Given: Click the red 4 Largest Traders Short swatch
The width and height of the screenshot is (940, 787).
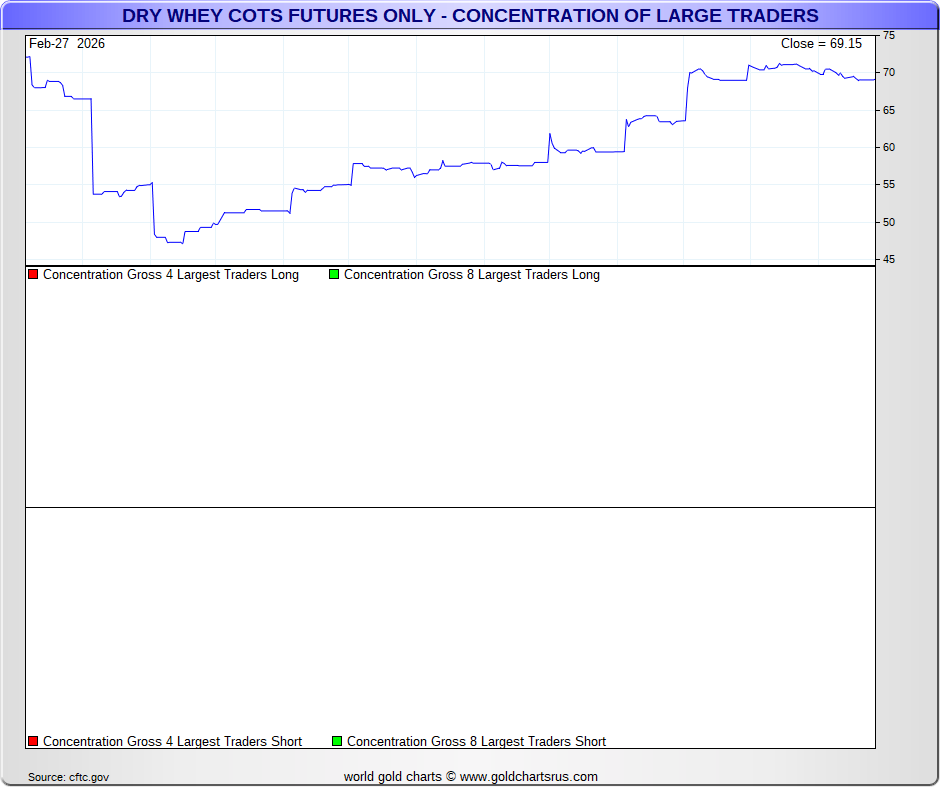Looking at the screenshot, I should point(33,741).
